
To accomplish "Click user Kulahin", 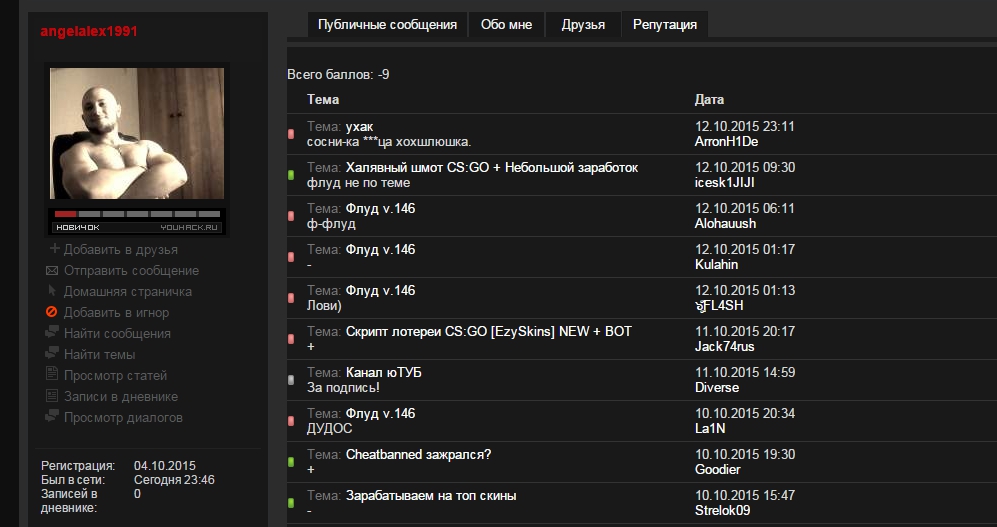I will (717, 264).
